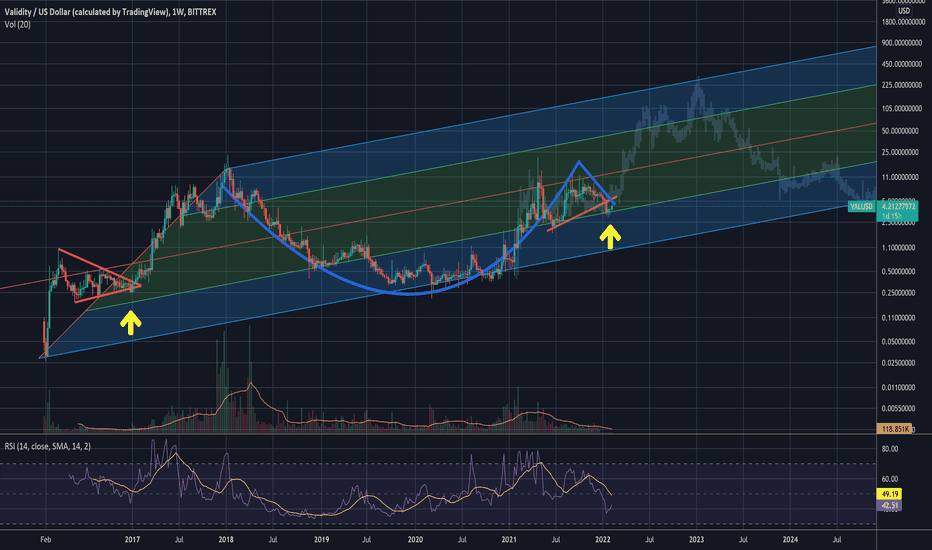Select the red triangle pattern drawn in 2016
Screen dimensions: 932x550
tap(98, 276)
